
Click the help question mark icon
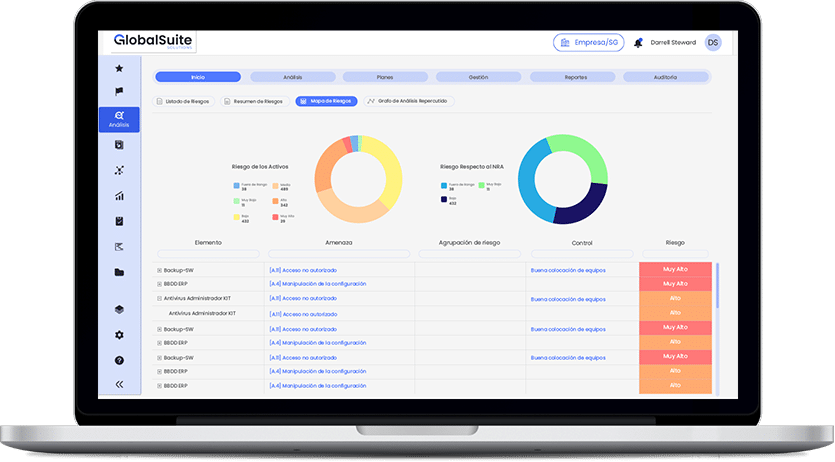(119, 360)
